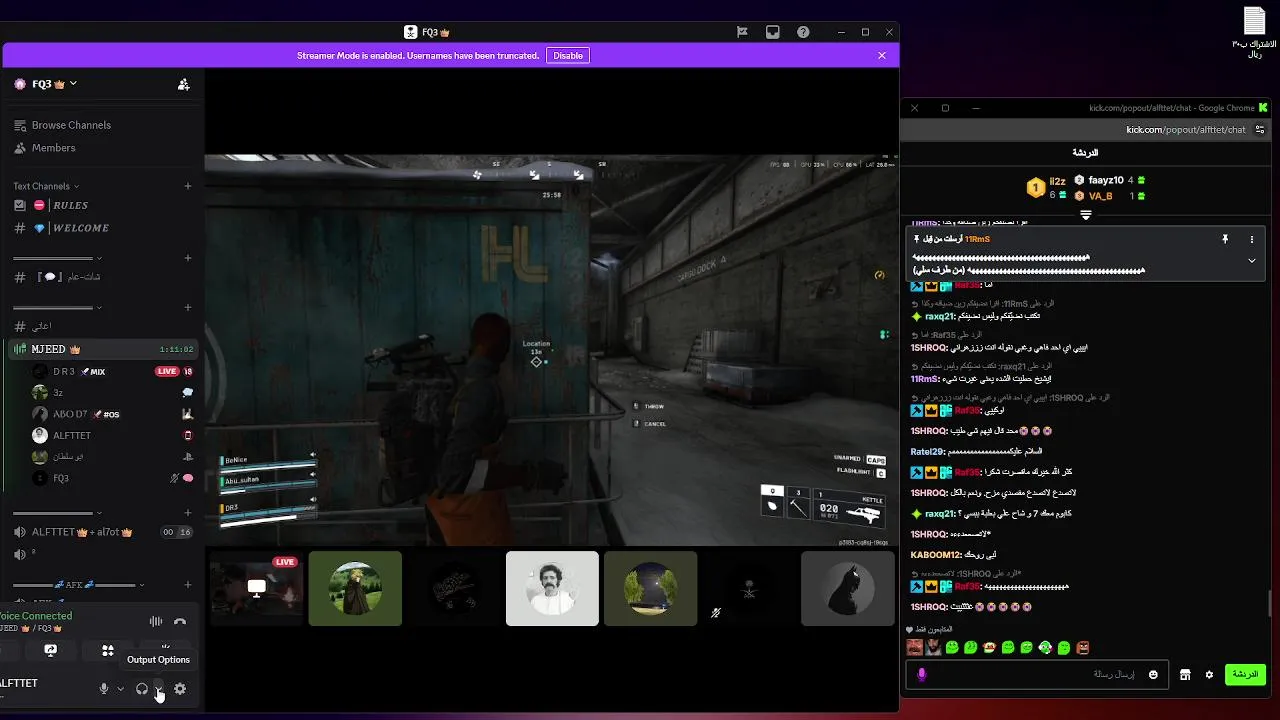The image size is (1280, 720).
Task: Open the RULES channel
Action: (102, 205)
